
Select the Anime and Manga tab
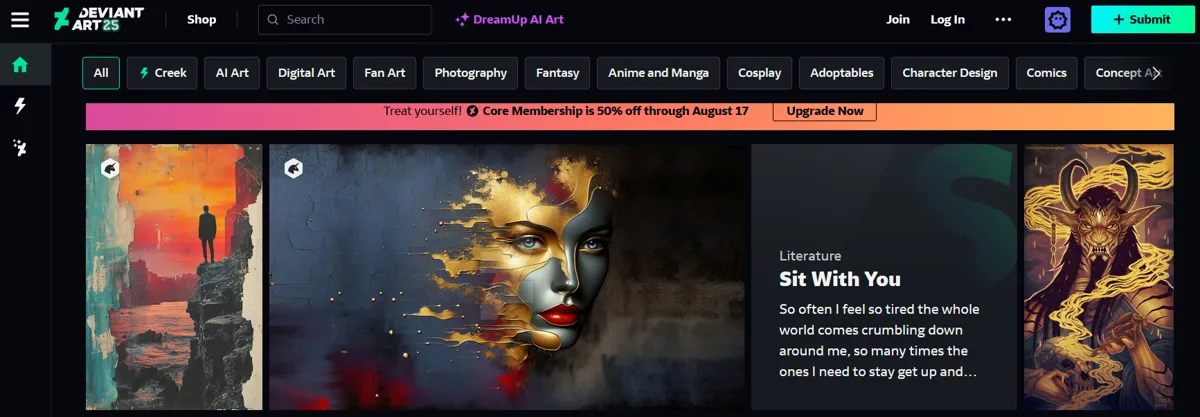point(658,73)
